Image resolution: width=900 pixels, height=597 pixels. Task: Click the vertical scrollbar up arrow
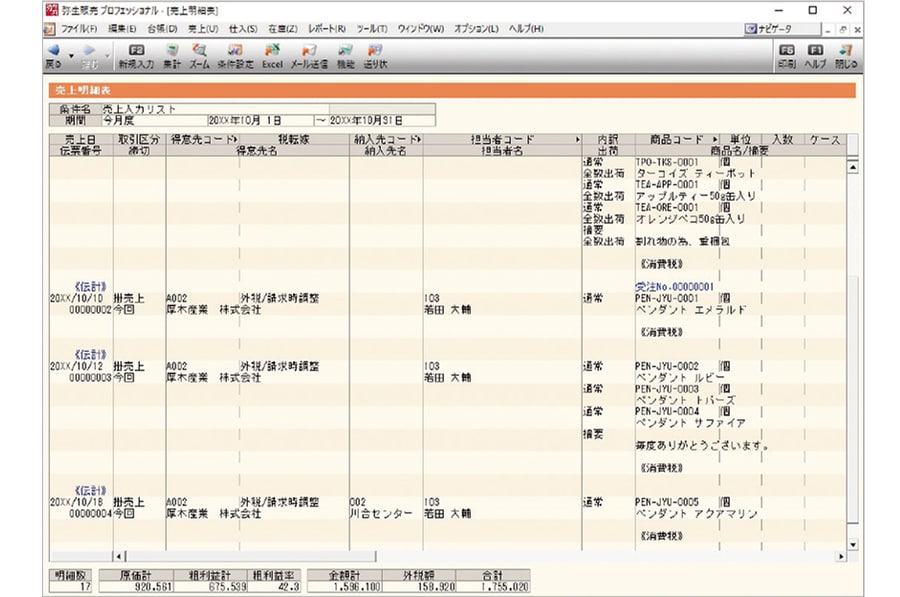tap(853, 167)
